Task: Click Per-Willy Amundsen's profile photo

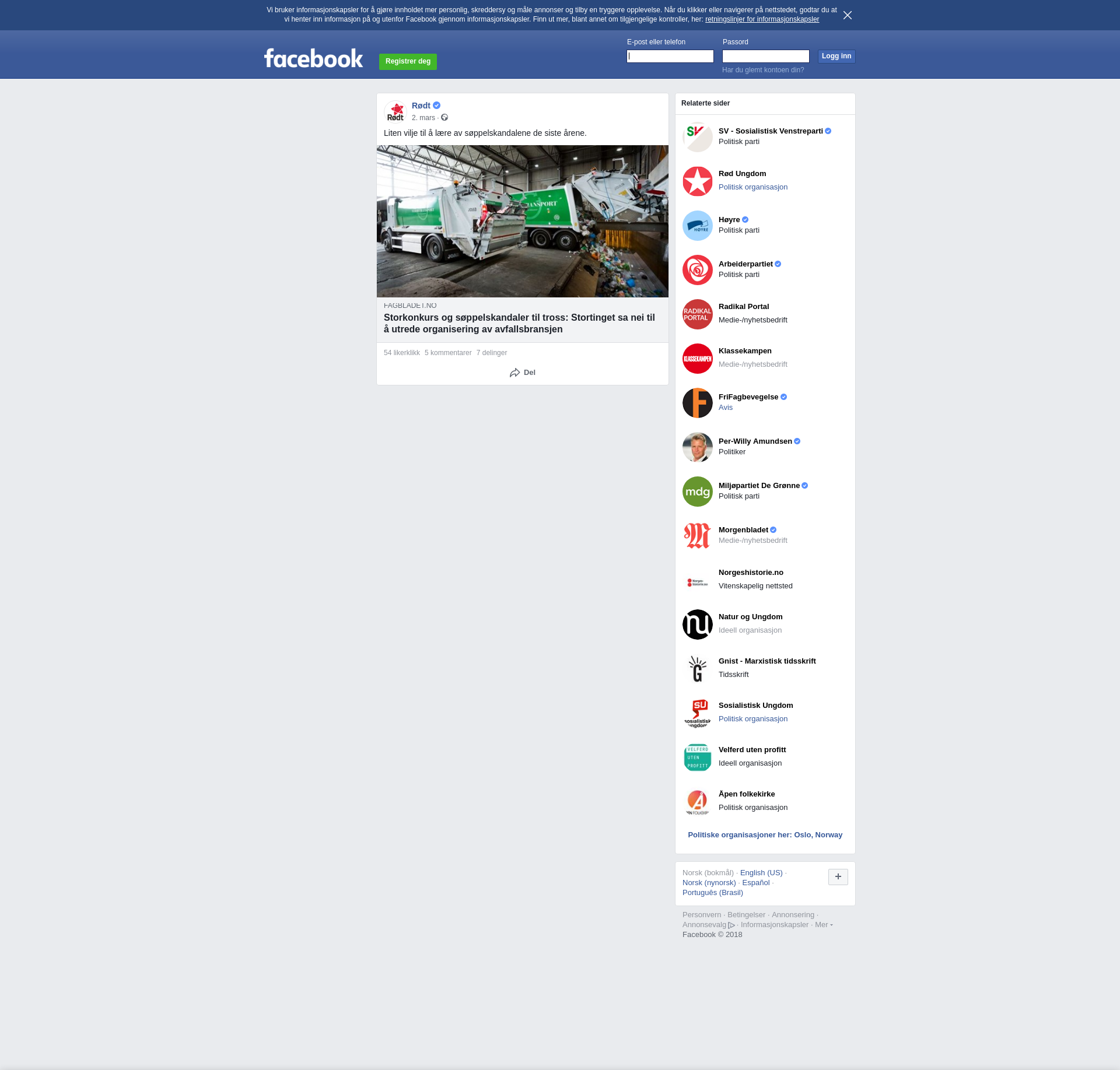Action: (698, 447)
